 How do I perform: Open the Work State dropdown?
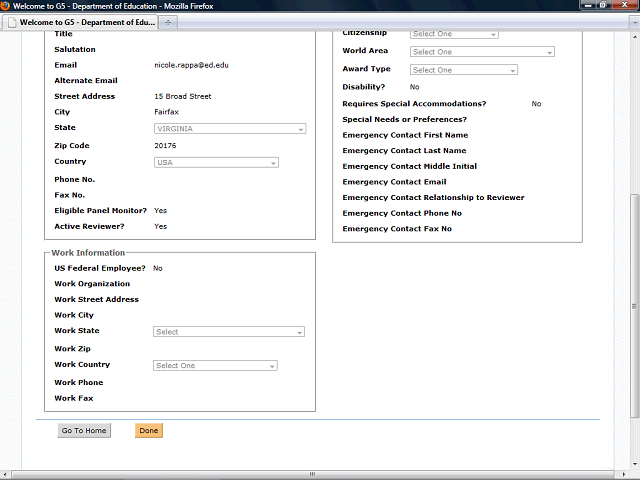(x=230, y=332)
